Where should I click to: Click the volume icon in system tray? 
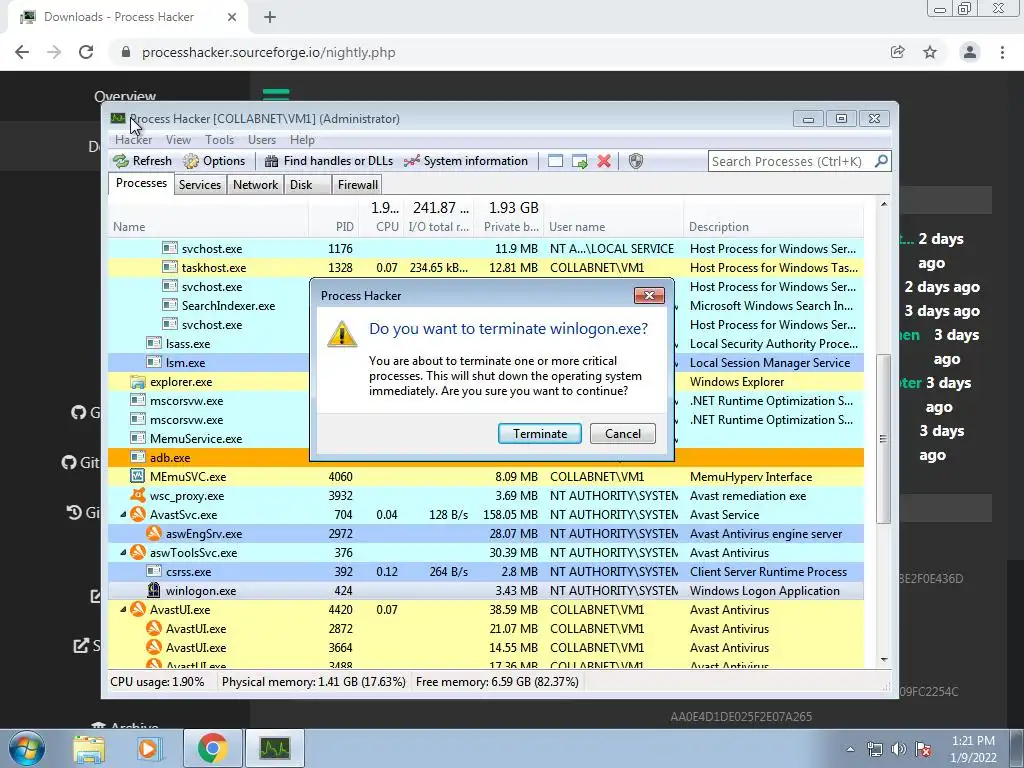point(899,749)
